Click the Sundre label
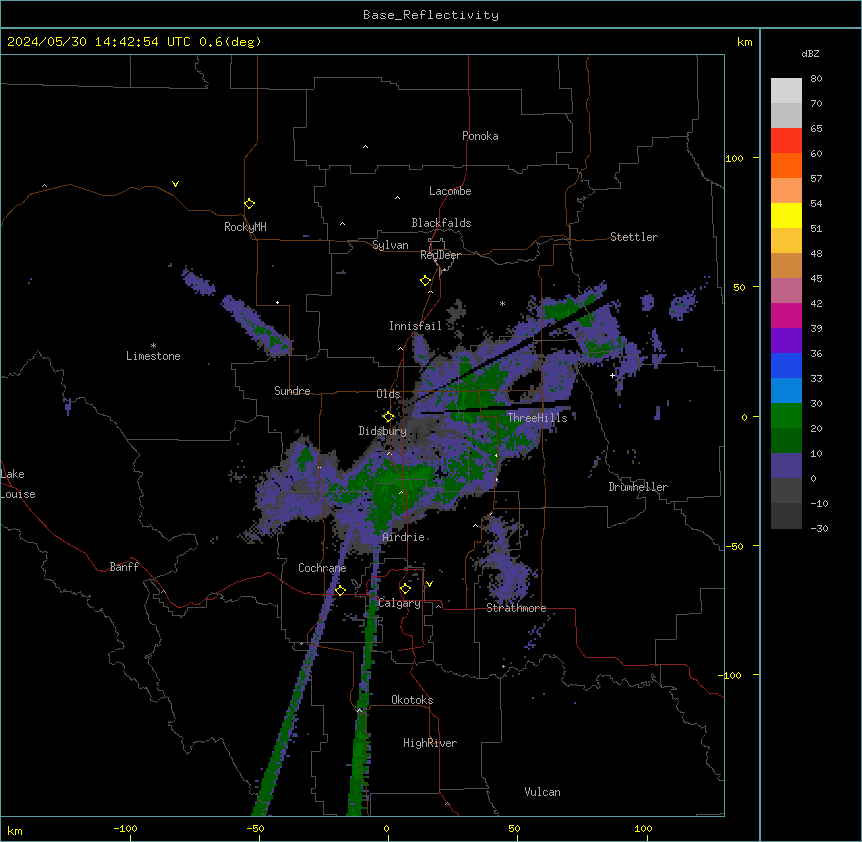Viewport: 862px width, 842px height. point(292,391)
